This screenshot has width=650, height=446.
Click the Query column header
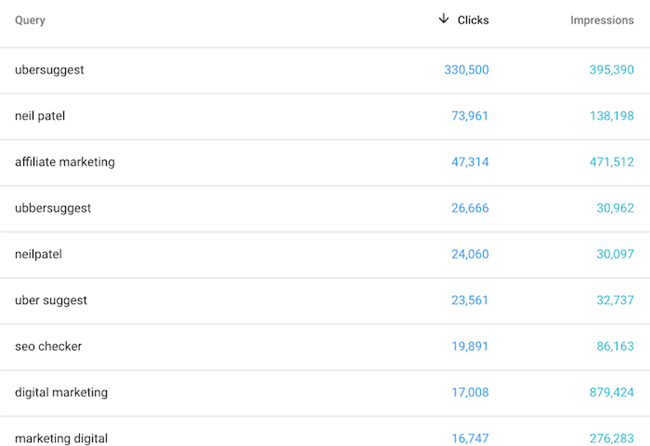coord(30,20)
